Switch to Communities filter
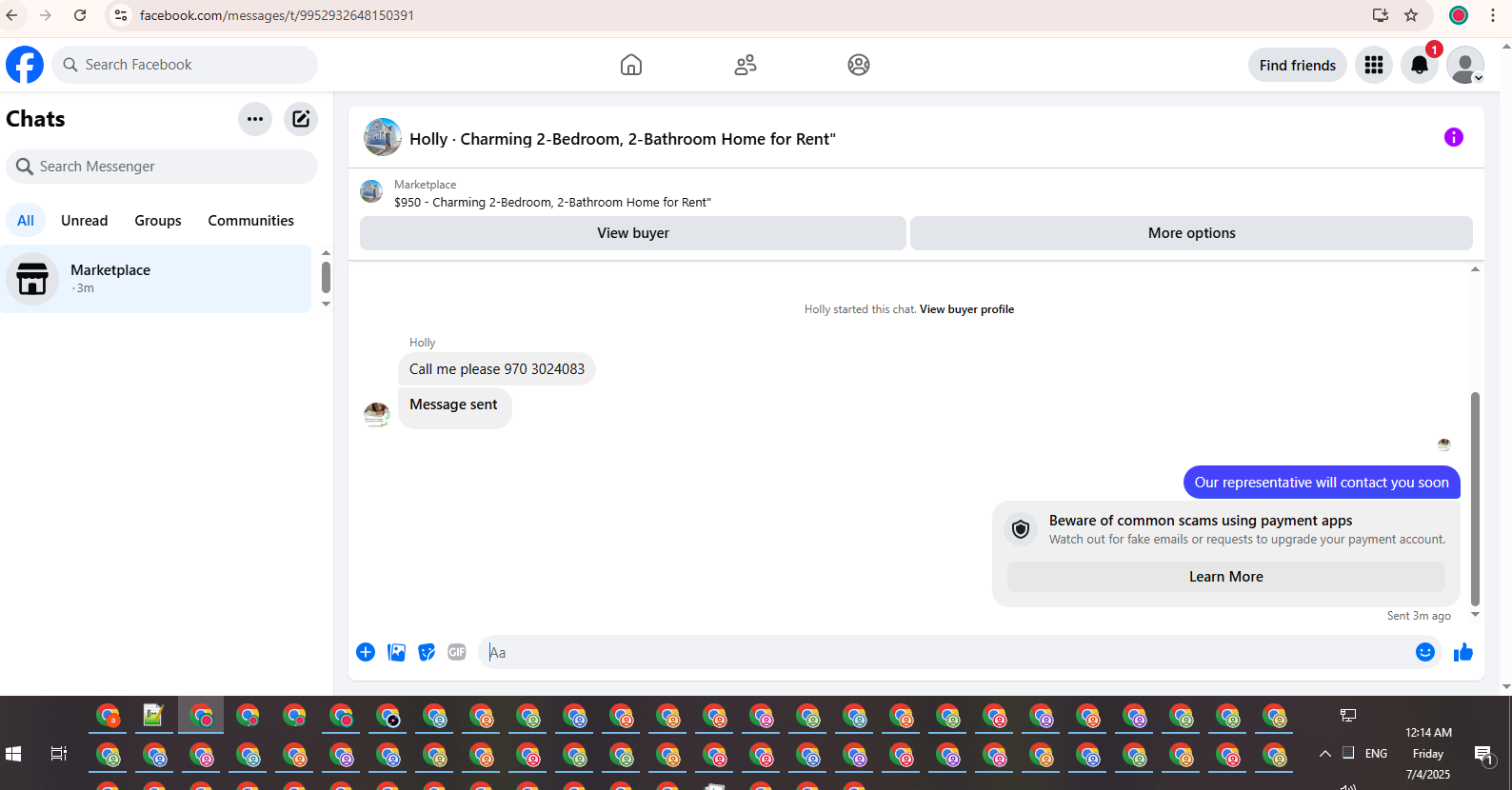Screen dimensions: 1512x790 tap(251, 220)
